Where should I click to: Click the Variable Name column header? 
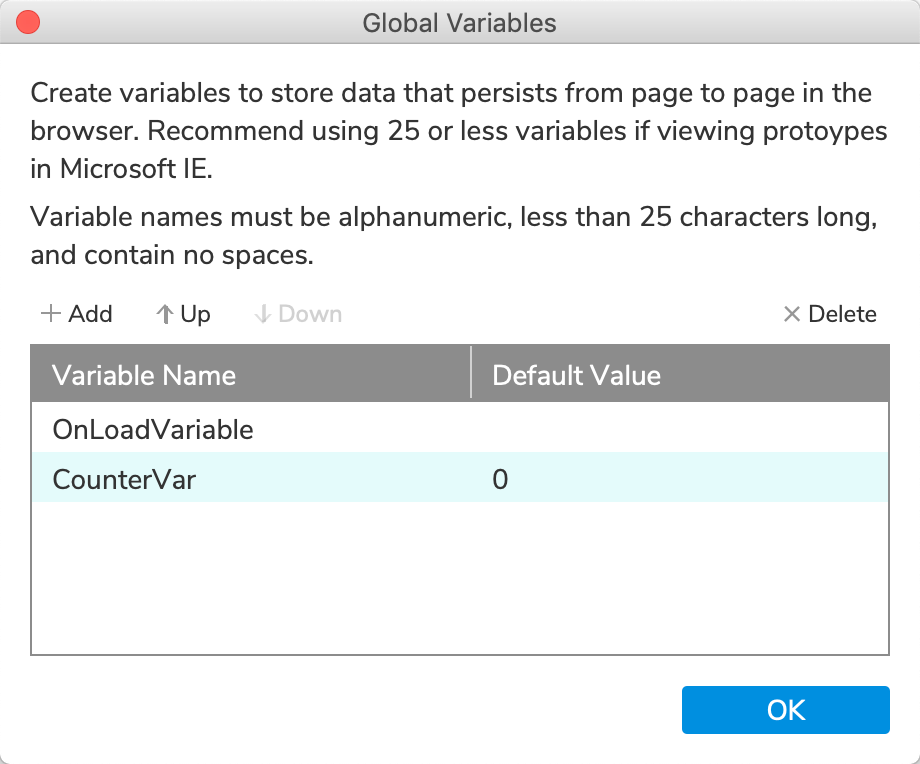click(x=144, y=375)
